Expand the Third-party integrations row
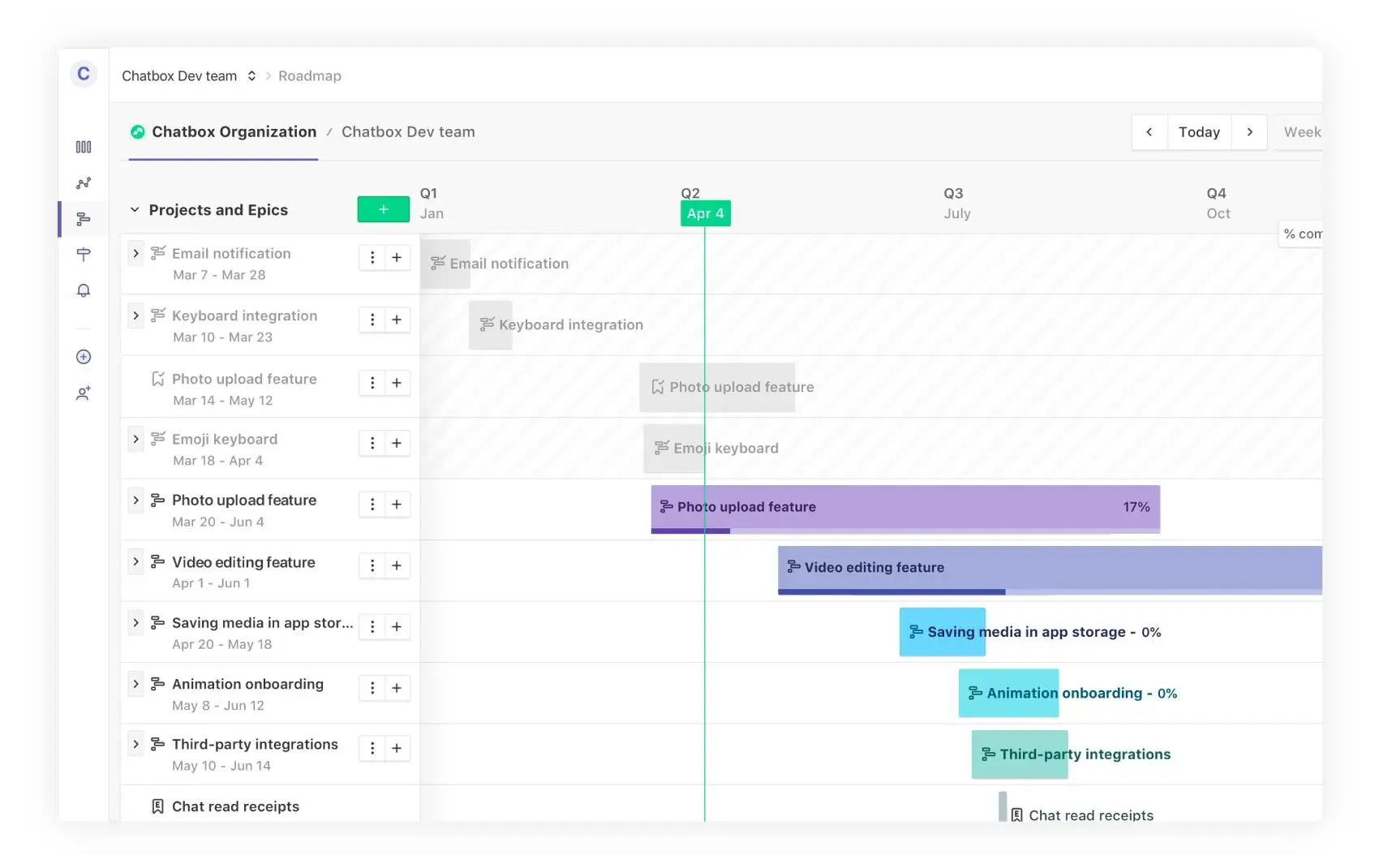 (x=135, y=744)
